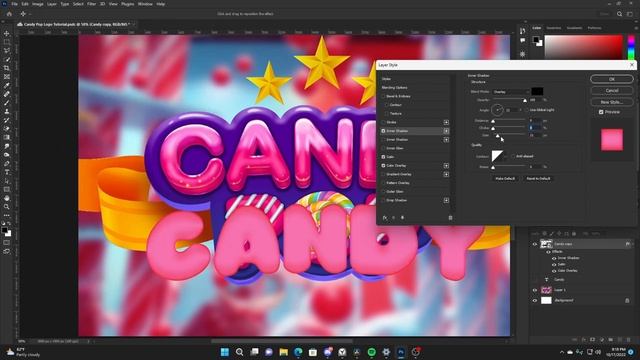This screenshot has width=640, height=360.
Task: Select the Move tool in the toolbar
Action: tap(7, 33)
